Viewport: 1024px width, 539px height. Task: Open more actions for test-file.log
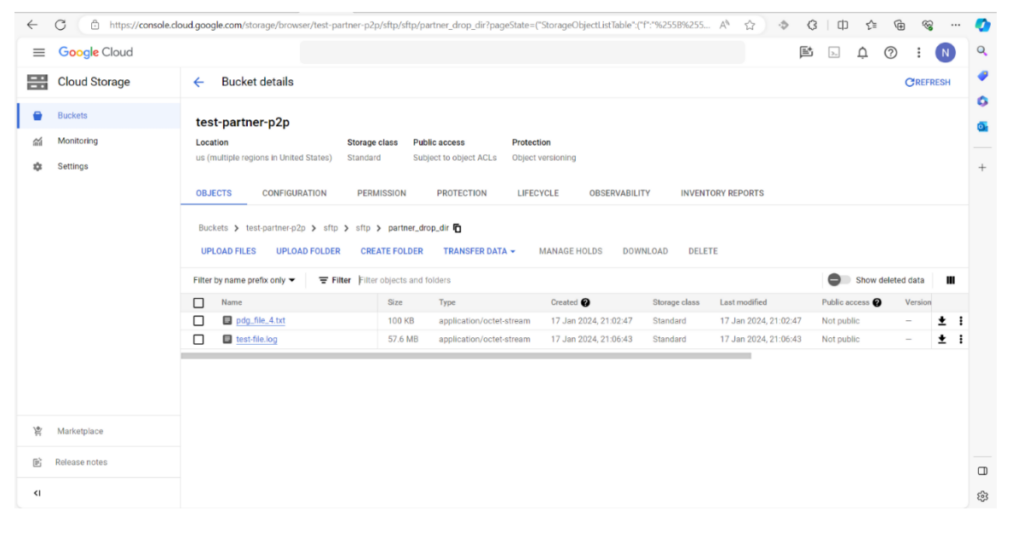[x=960, y=339]
